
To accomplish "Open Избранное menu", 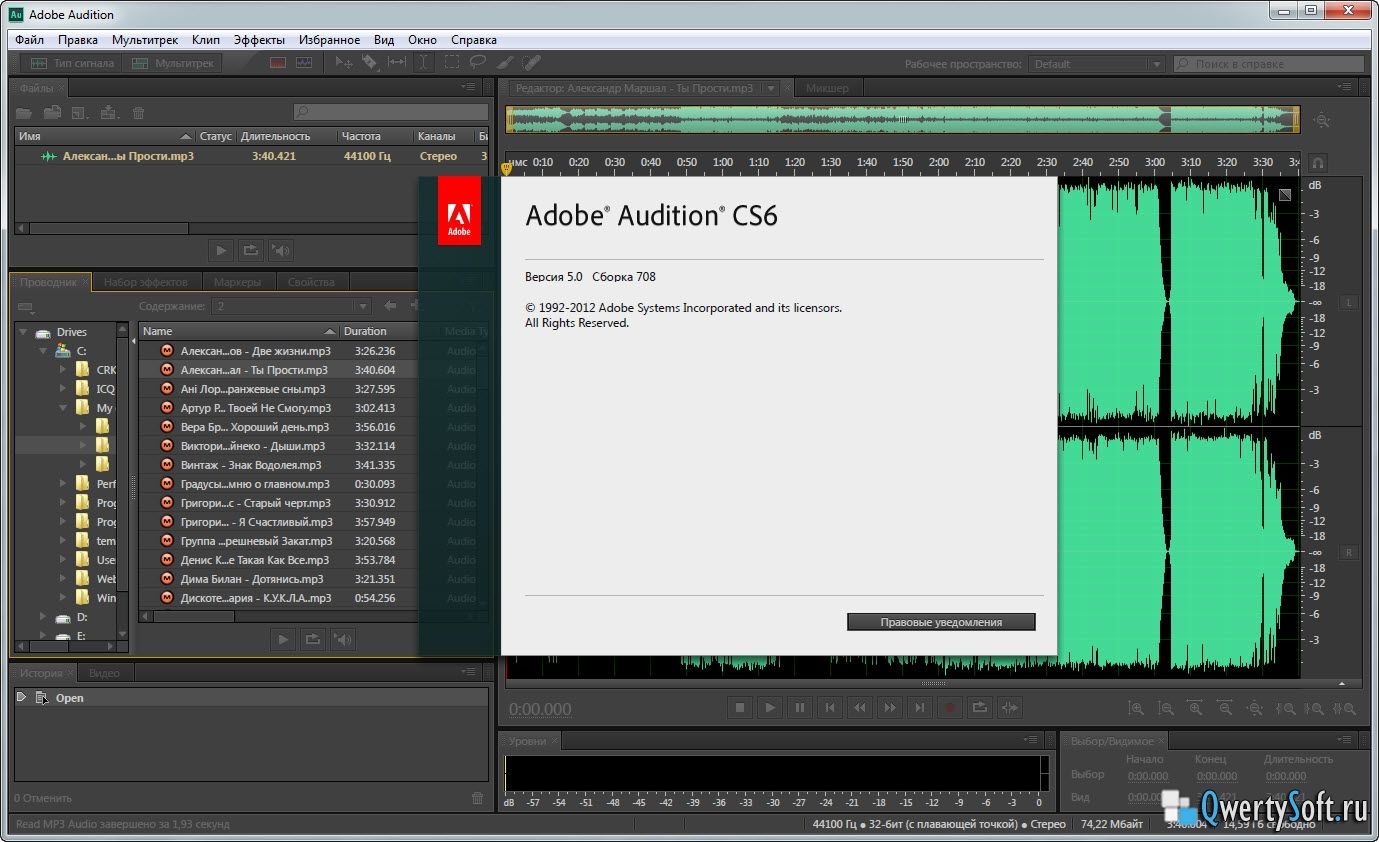I will [x=328, y=40].
